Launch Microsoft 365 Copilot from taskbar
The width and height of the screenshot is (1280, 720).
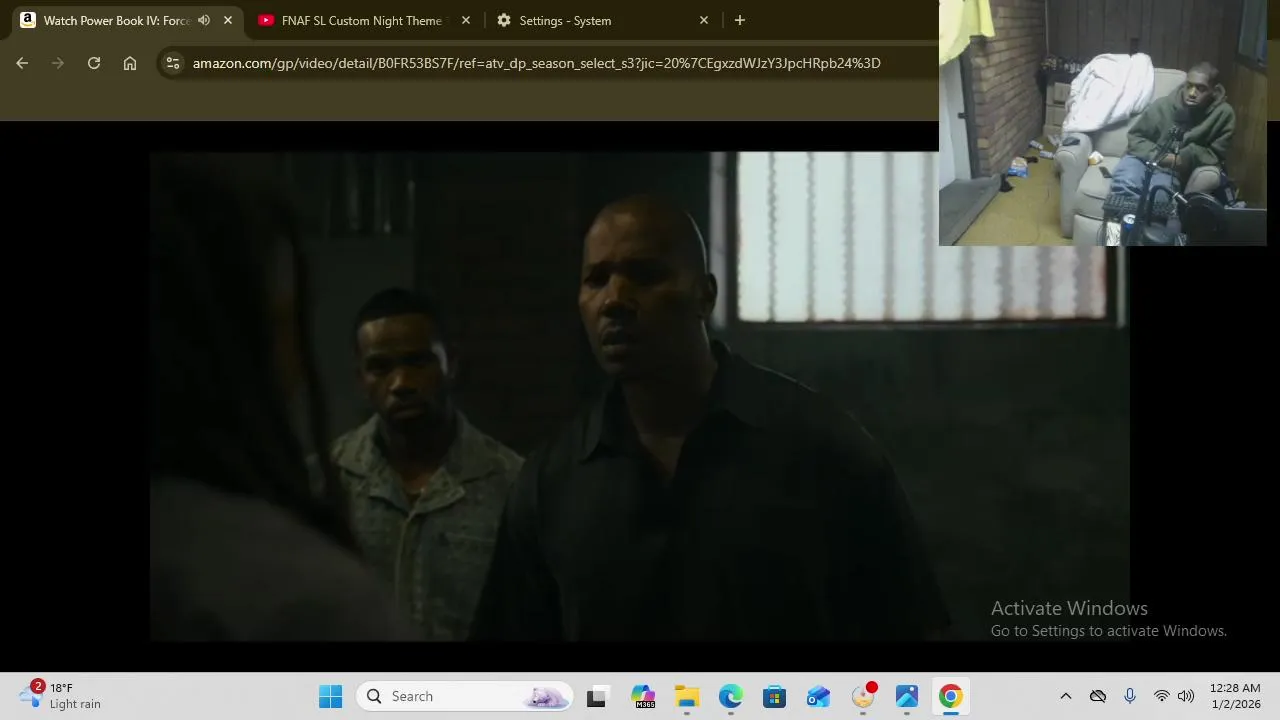tap(643, 696)
